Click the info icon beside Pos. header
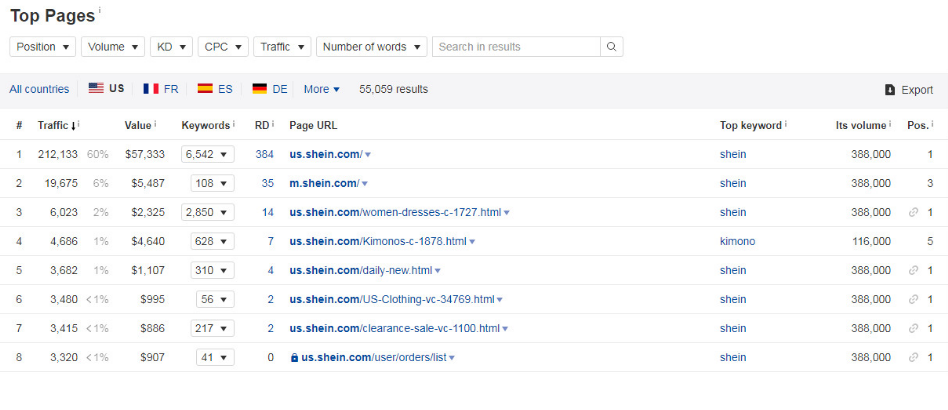948x410 pixels. point(932,124)
